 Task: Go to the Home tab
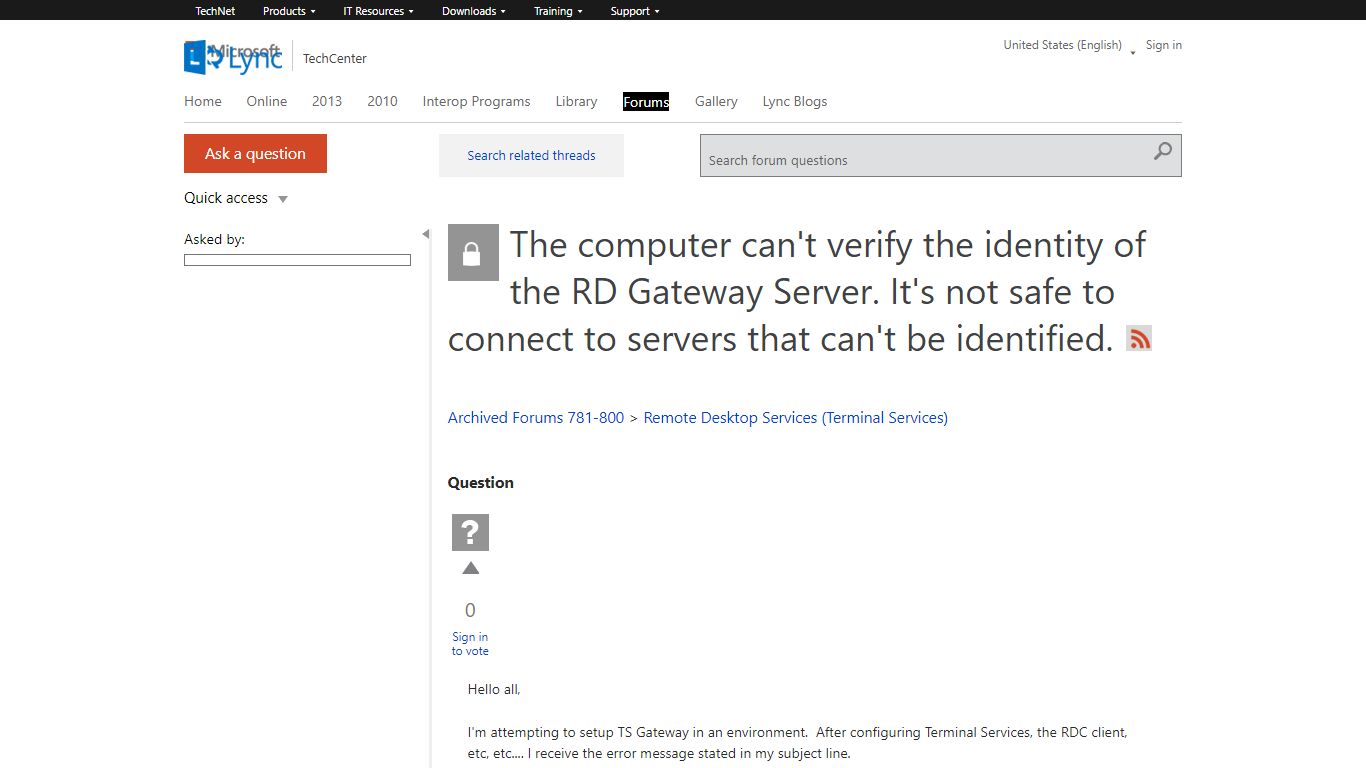click(x=203, y=101)
